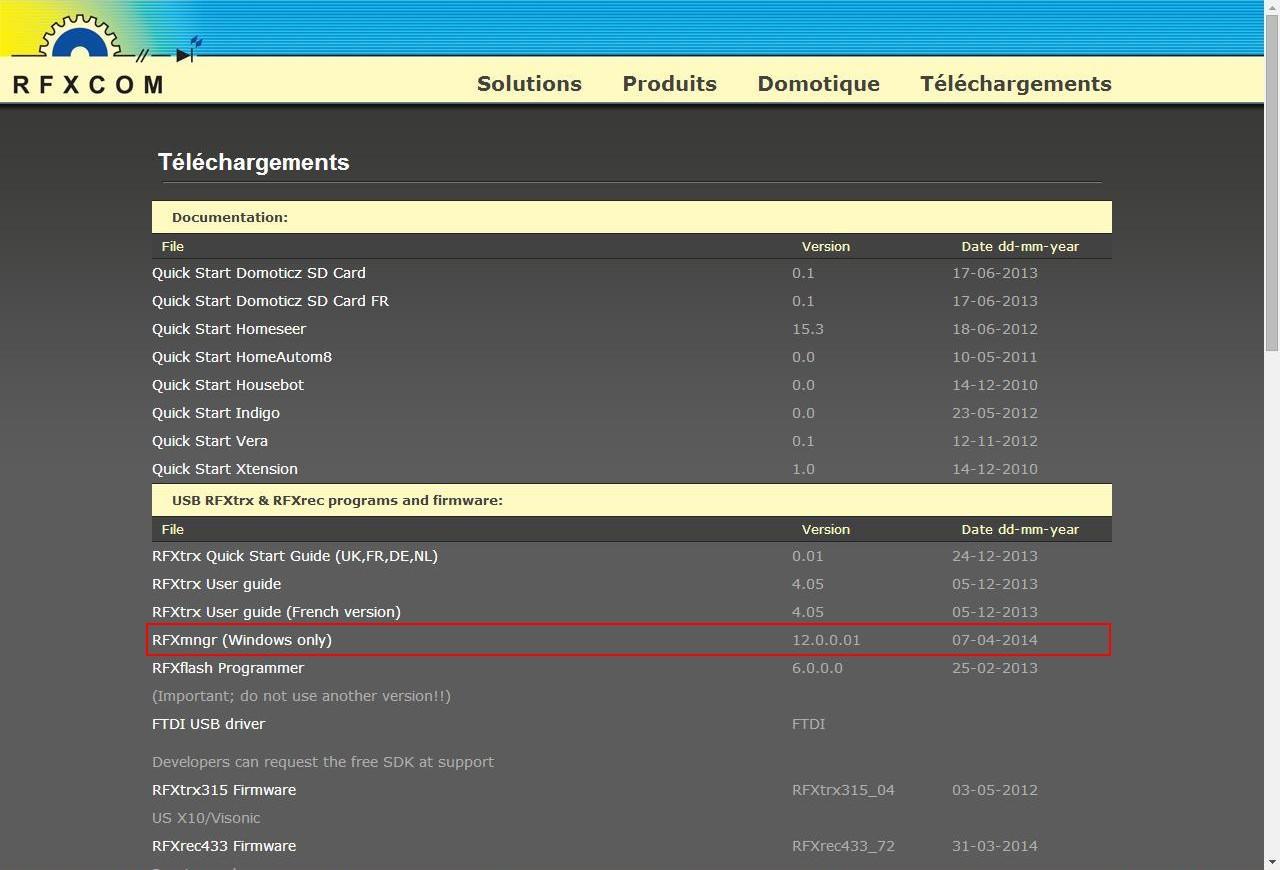Click the Documentation section header
The width and height of the screenshot is (1280, 870).
(x=632, y=217)
